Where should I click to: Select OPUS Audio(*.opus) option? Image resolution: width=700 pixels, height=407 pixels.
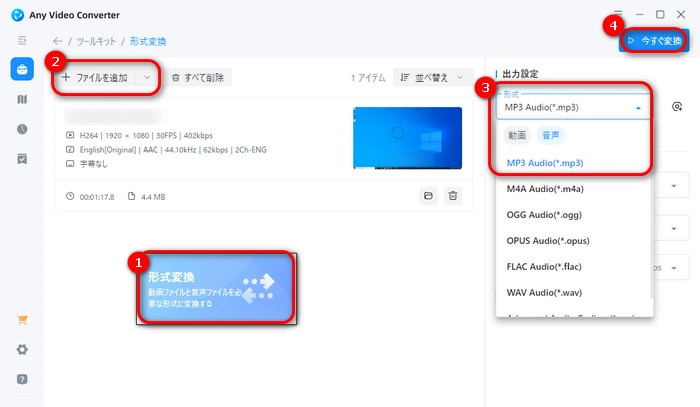point(573,241)
